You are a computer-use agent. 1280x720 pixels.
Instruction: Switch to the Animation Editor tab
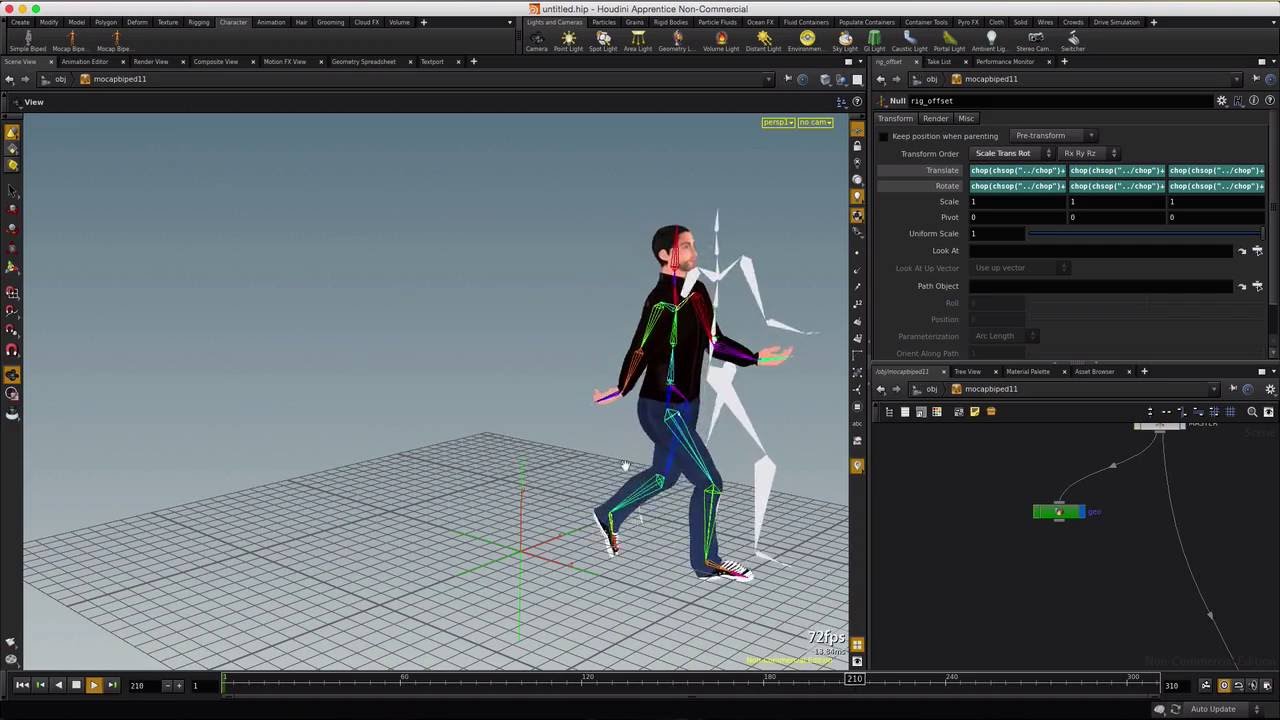pyautogui.click(x=84, y=62)
